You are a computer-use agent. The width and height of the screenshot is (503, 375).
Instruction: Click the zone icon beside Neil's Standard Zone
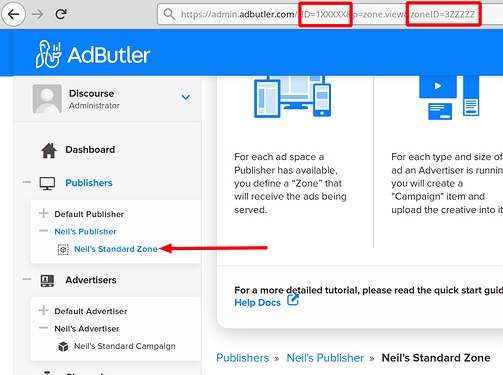[63, 249]
